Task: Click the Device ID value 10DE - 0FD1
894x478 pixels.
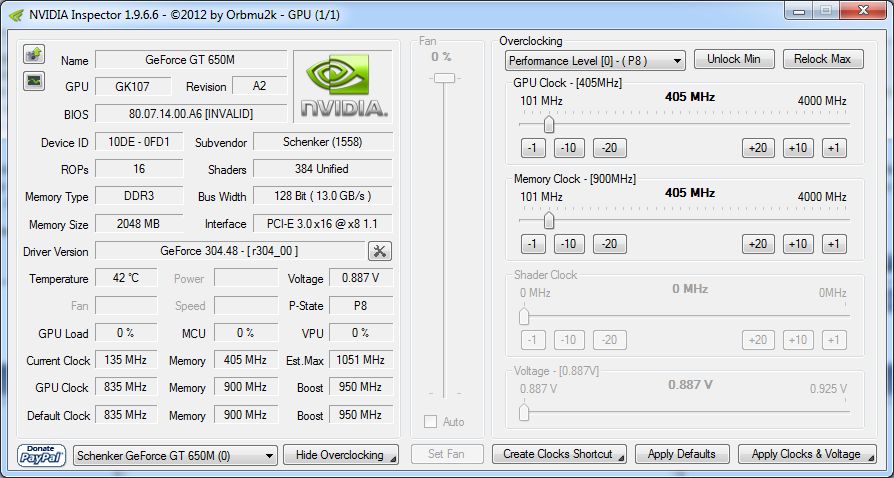Action: [x=139, y=141]
